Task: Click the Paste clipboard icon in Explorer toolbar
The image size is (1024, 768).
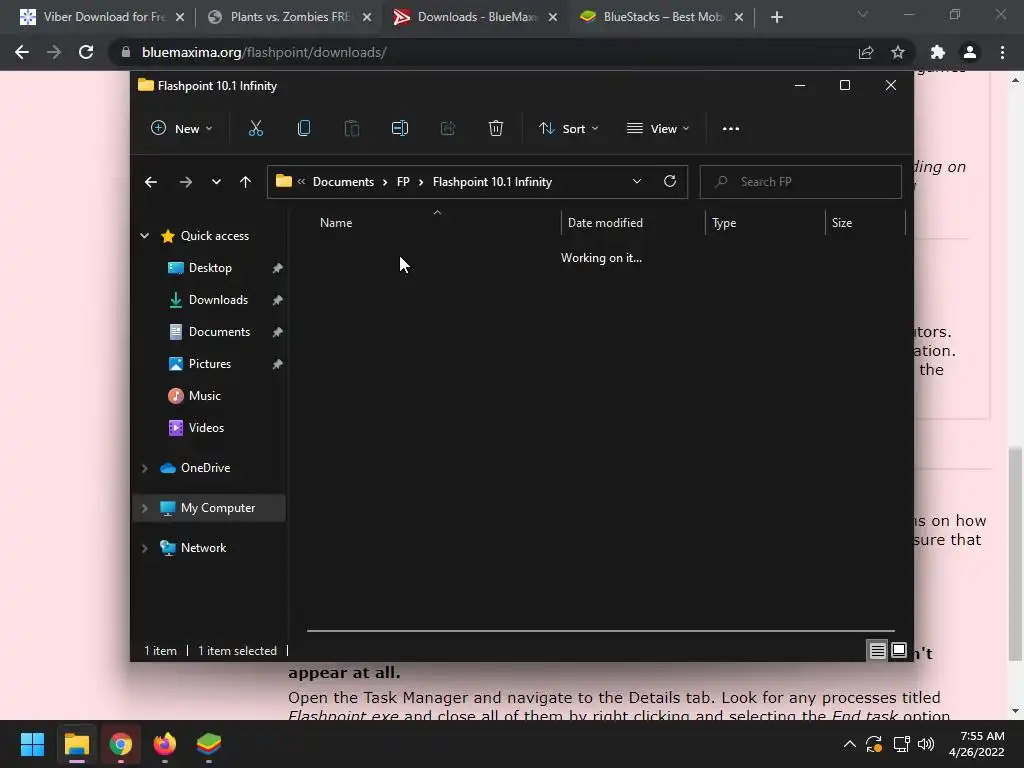Action: 352,129
